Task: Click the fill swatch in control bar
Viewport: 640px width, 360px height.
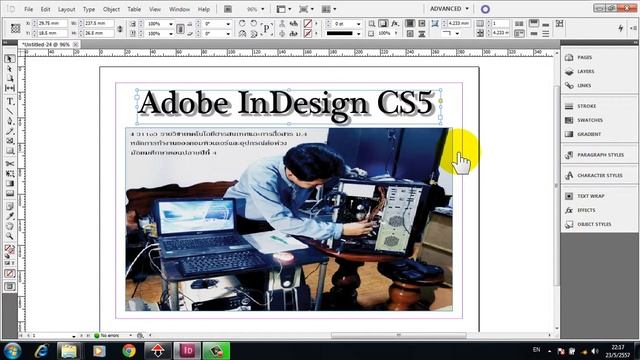Action: (308, 24)
